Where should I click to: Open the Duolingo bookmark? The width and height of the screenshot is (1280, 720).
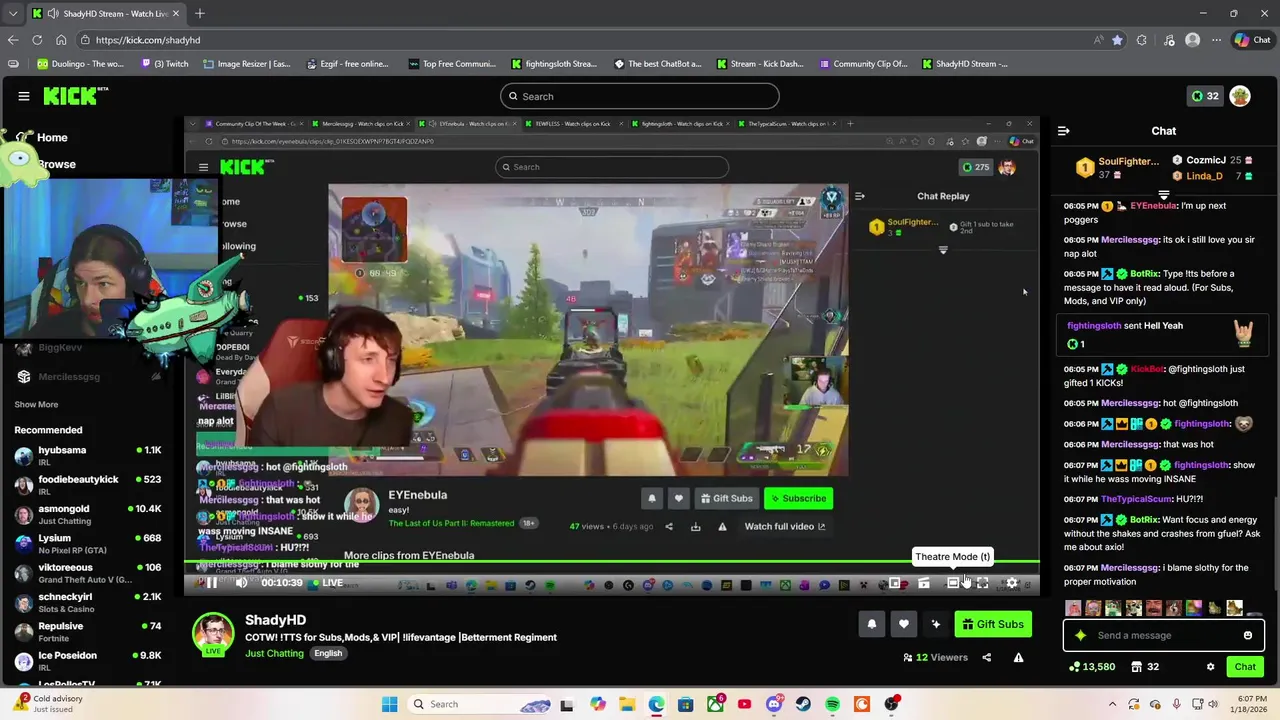coord(80,64)
